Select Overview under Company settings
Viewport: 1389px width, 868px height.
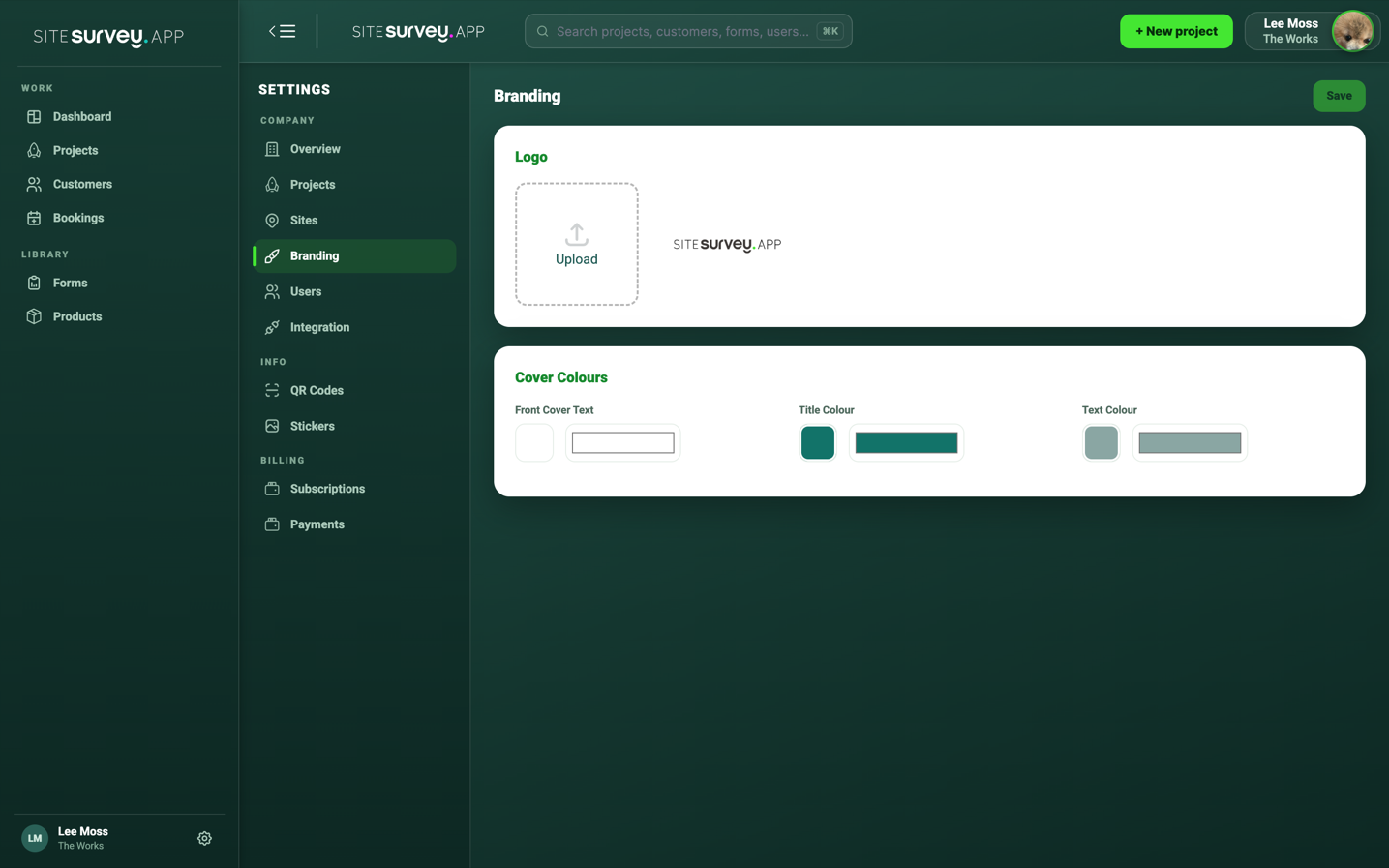354,149
